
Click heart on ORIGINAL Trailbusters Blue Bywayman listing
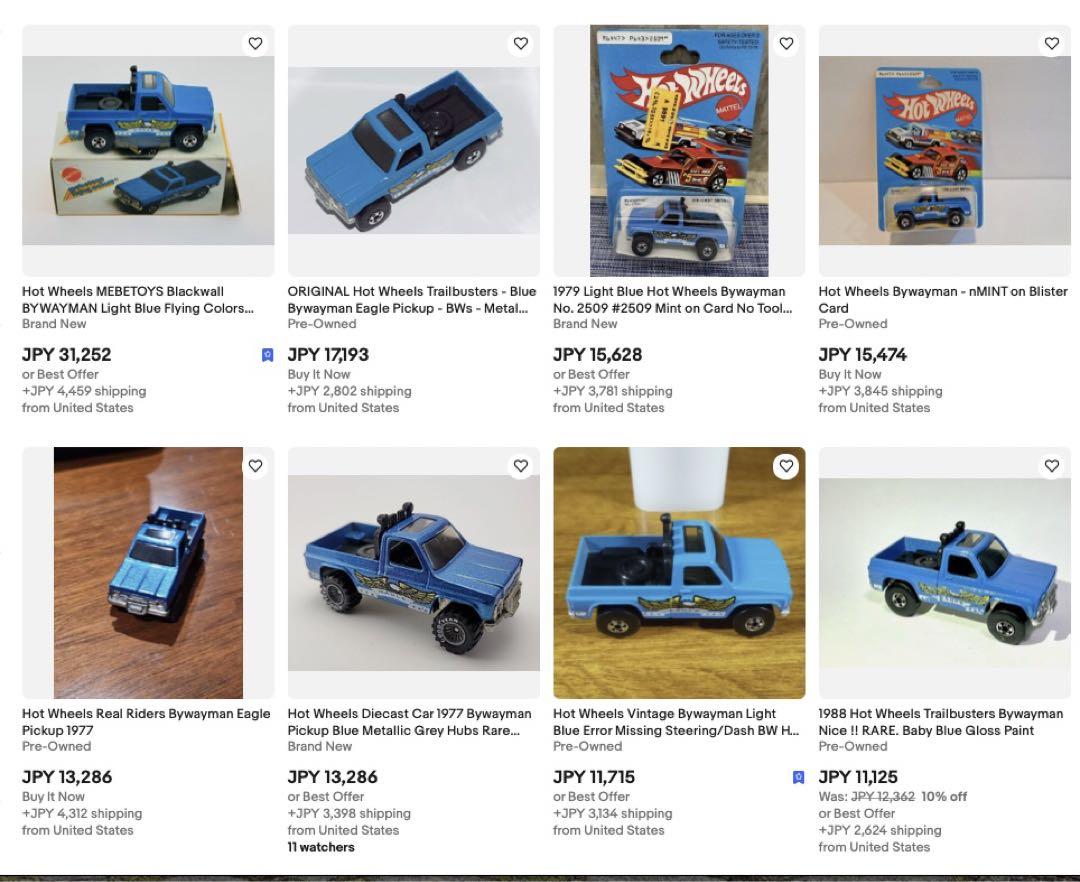click(521, 43)
